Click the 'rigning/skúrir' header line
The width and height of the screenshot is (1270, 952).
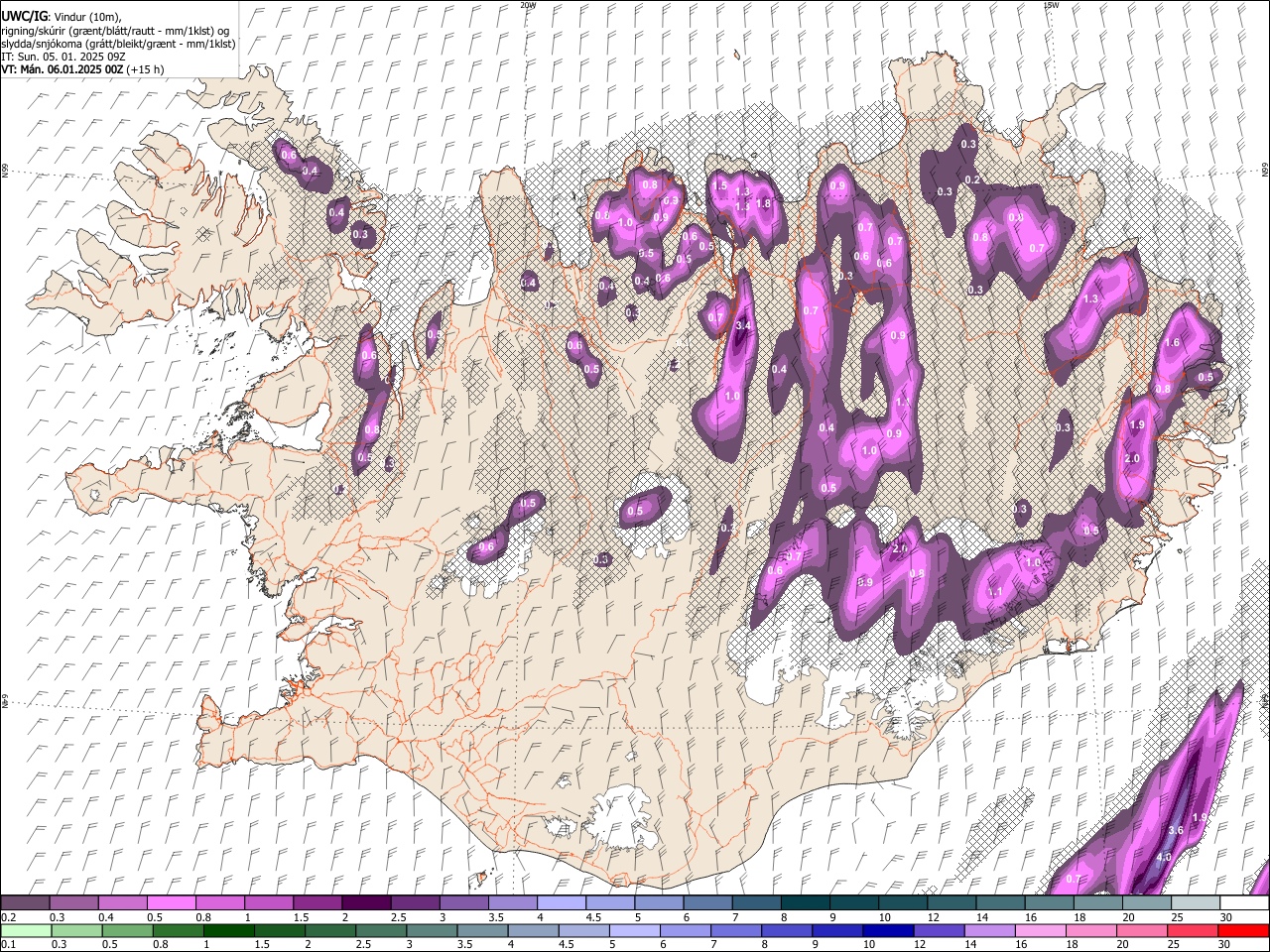click(x=115, y=31)
